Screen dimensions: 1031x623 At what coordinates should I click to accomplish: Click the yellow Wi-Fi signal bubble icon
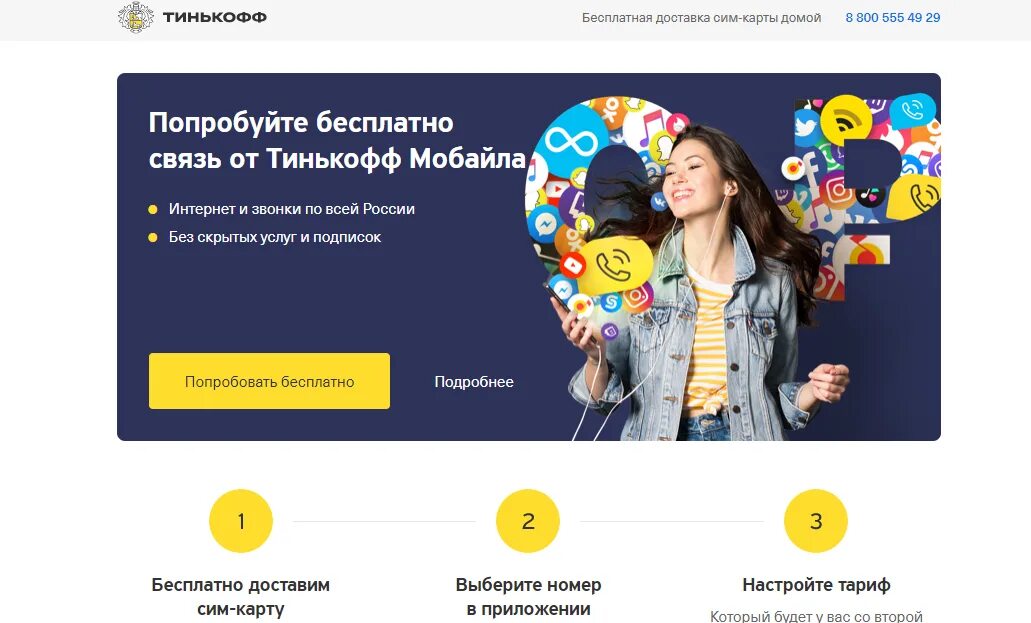tap(846, 118)
